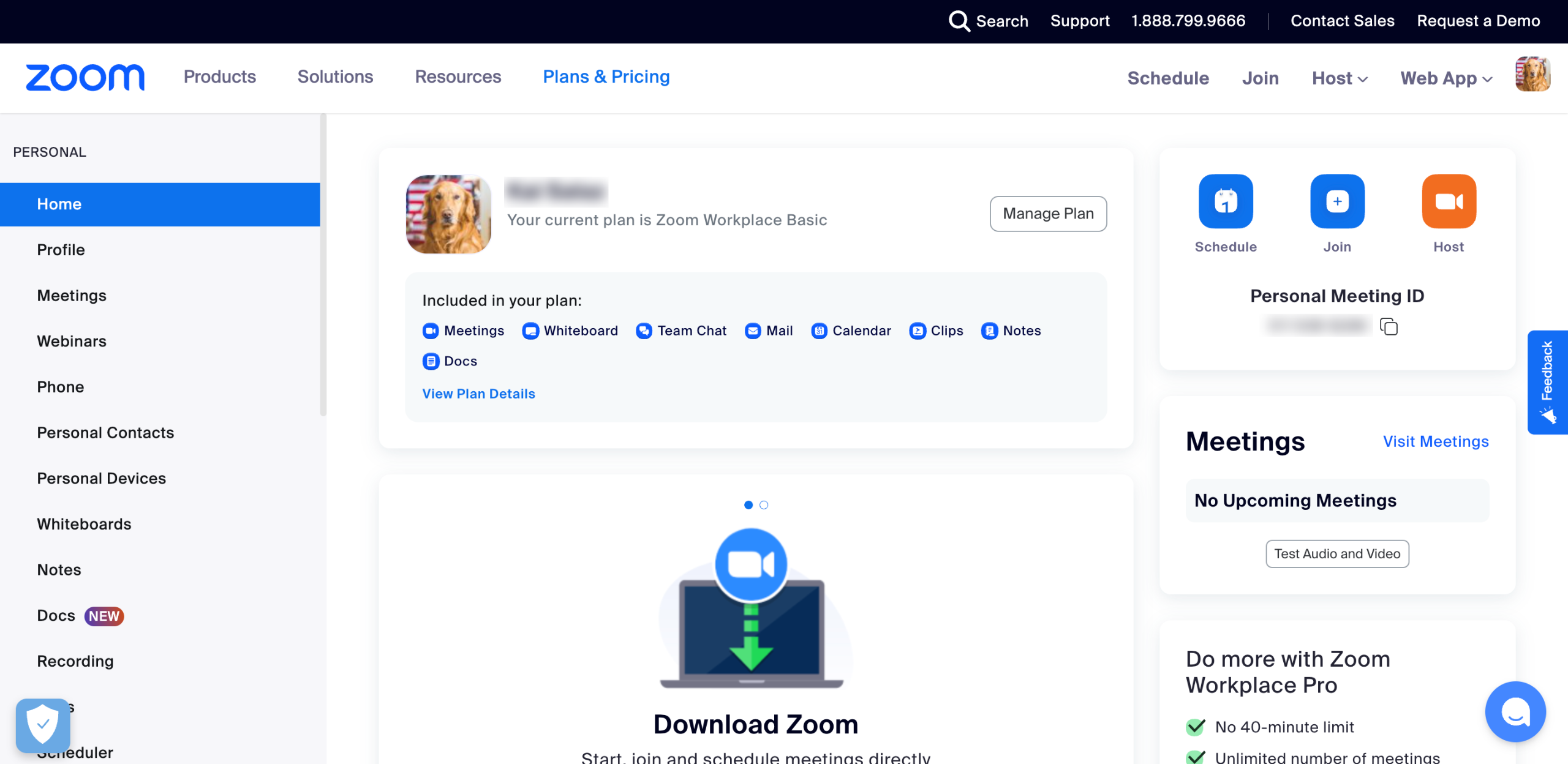Click the Whiteboard icon in plan features

530,331
